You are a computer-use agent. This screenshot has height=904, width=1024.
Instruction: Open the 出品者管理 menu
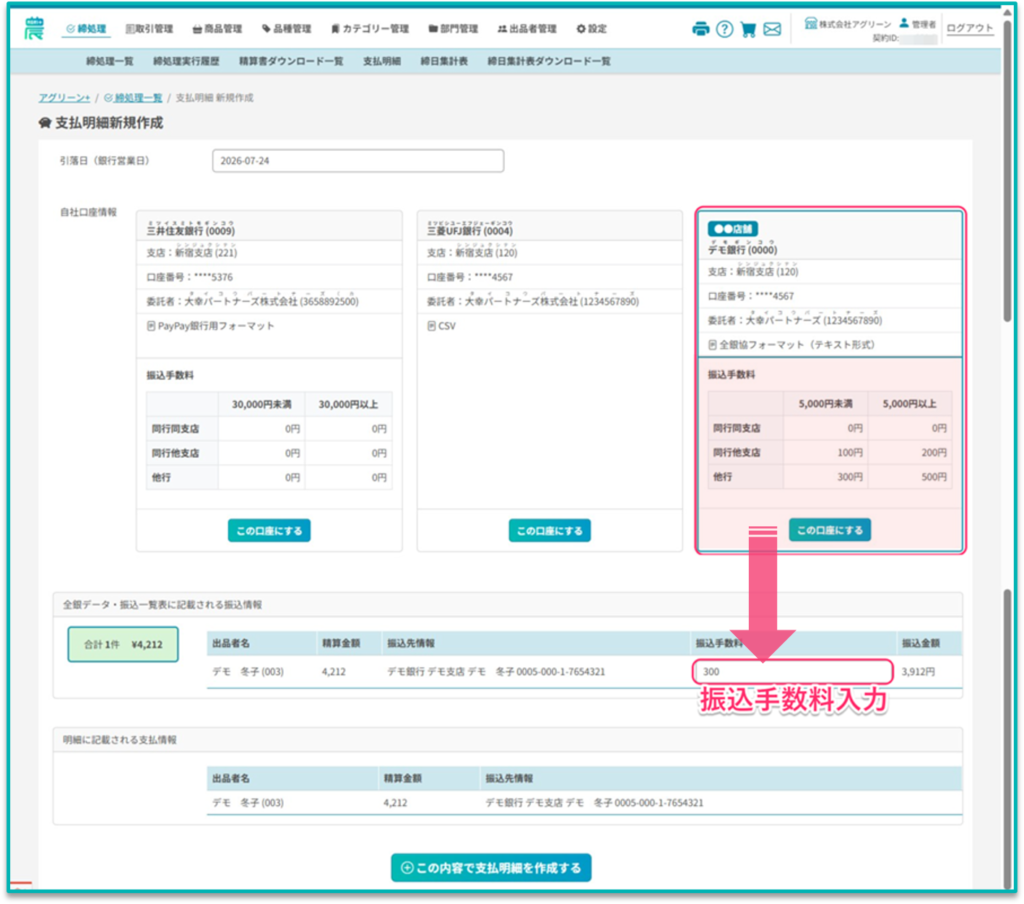point(527,29)
